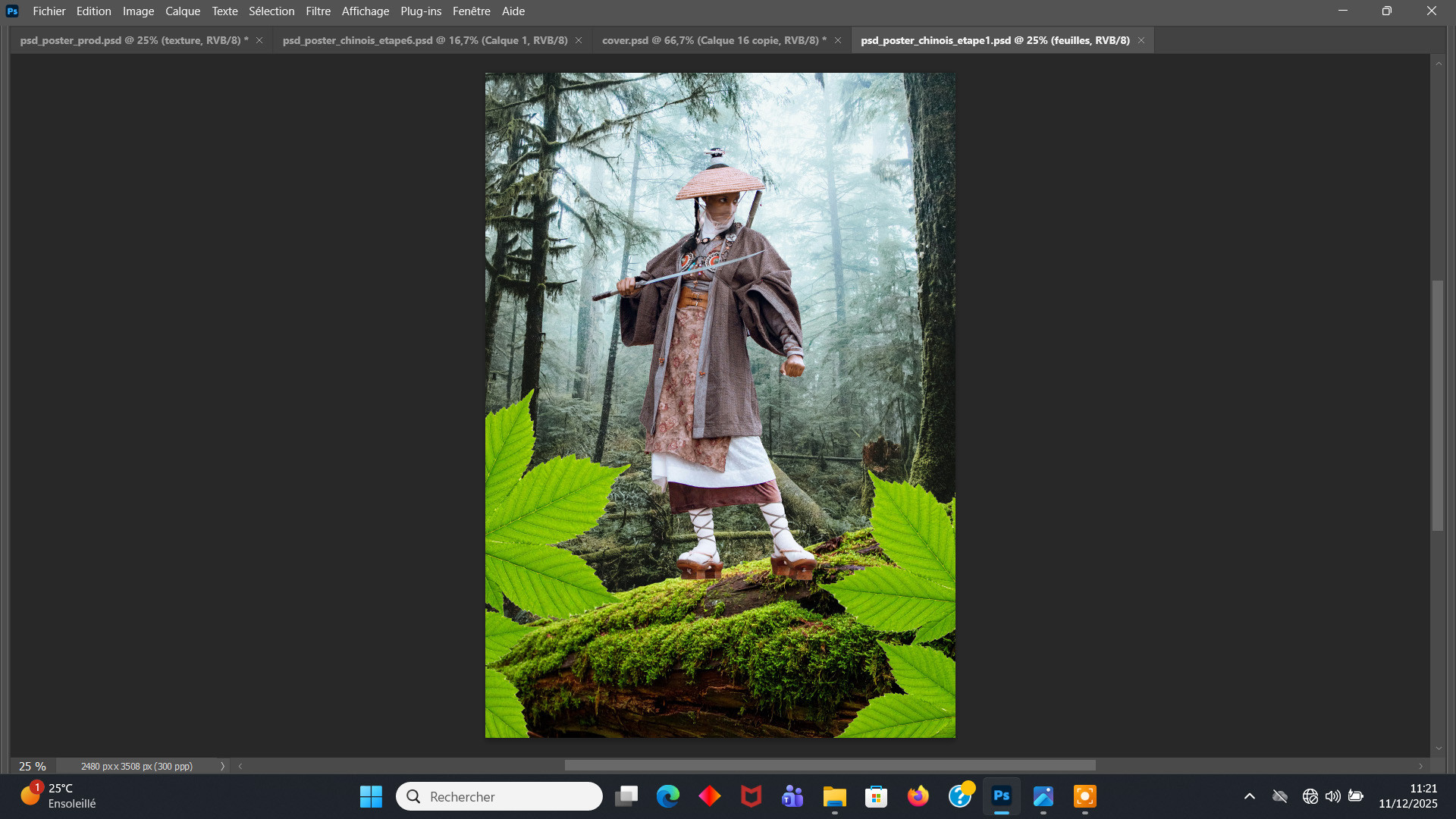The image size is (1456, 819).
Task: Click the volume icon in system tray
Action: 1332,796
